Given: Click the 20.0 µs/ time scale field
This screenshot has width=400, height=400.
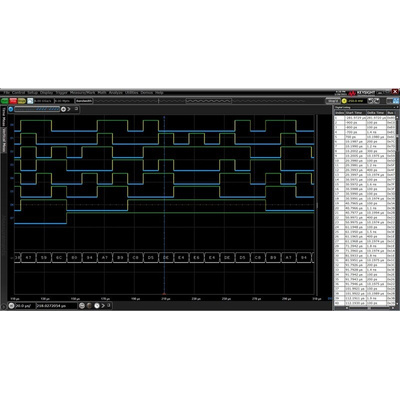Looking at the screenshot, I should pyautogui.click(x=25, y=306).
